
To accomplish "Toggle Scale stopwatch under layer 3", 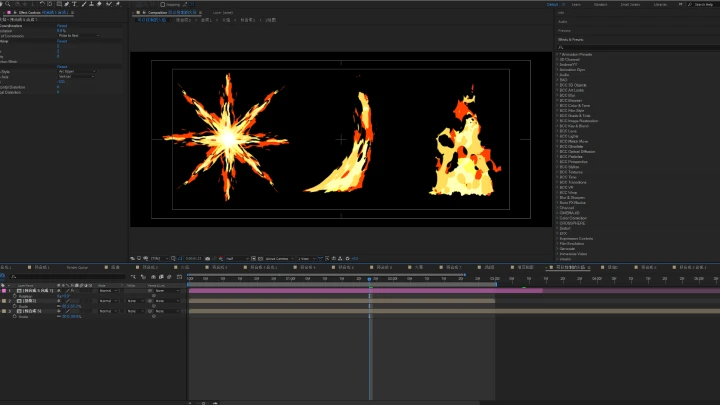I will pos(15,316).
